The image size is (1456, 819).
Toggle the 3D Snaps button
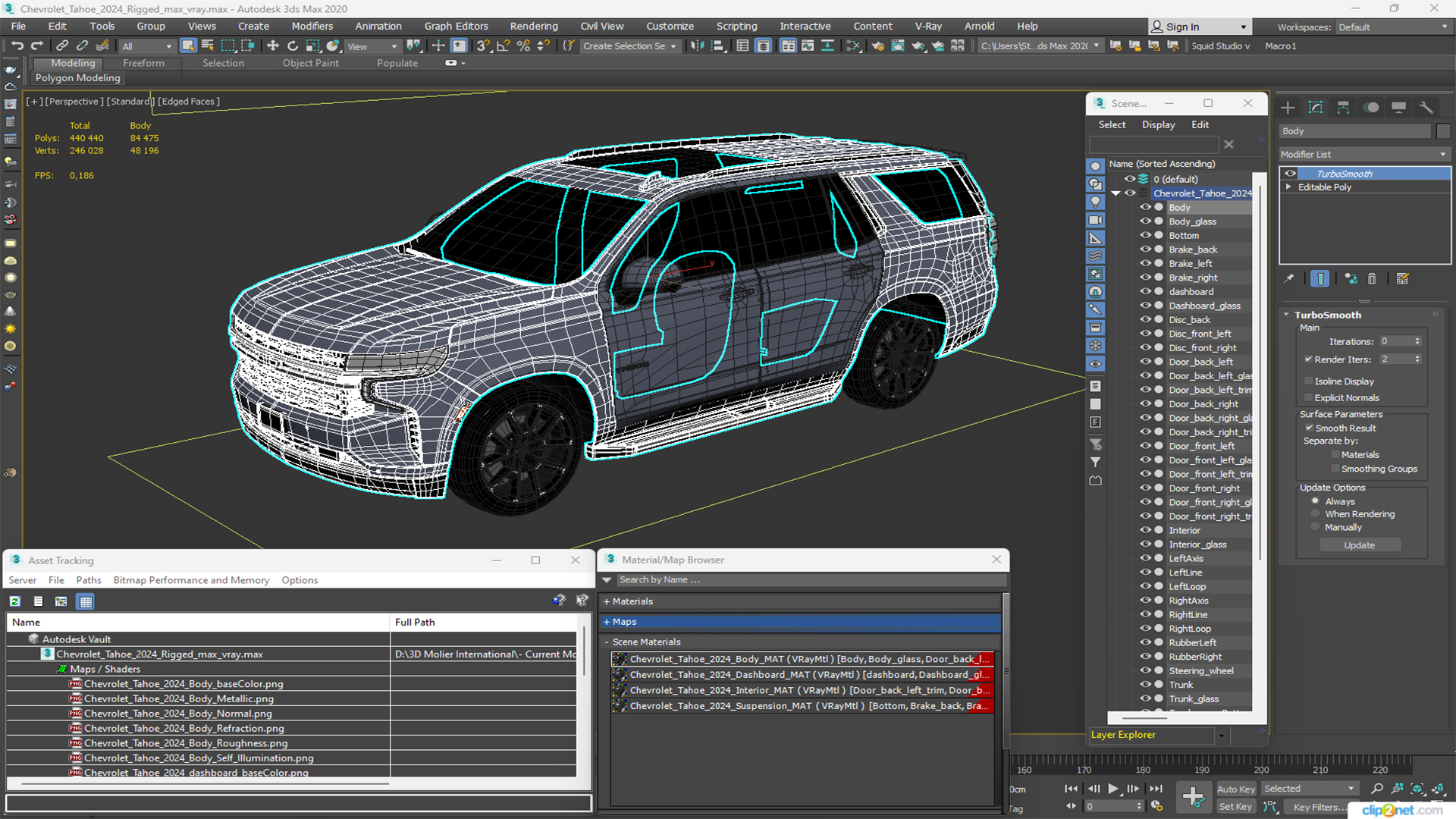click(x=483, y=46)
